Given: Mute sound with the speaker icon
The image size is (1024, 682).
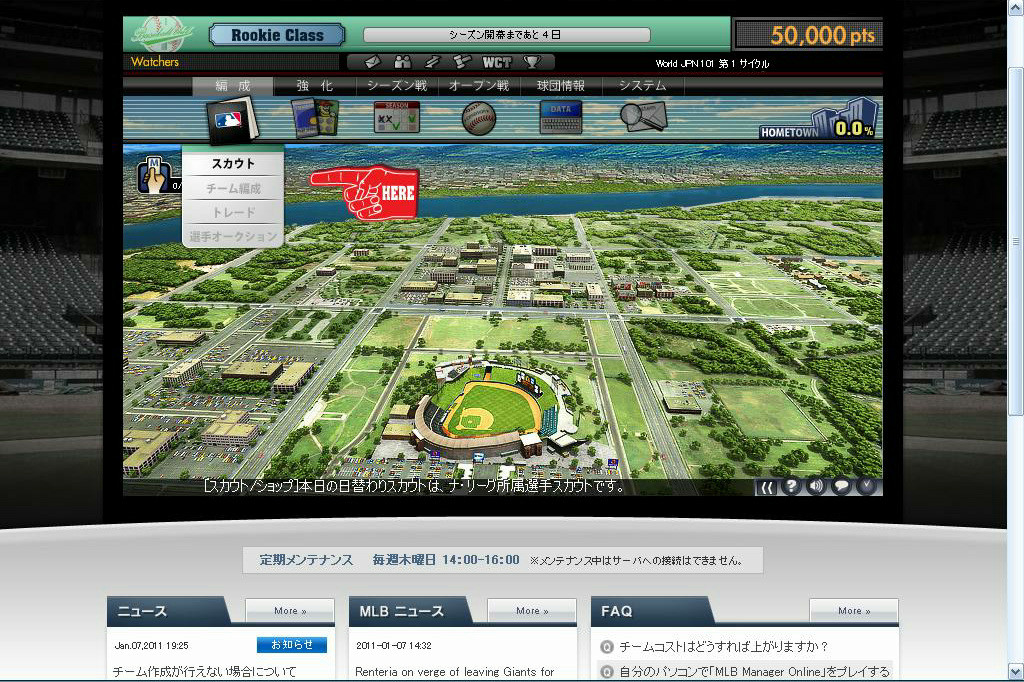Looking at the screenshot, I should coord(817,486).
